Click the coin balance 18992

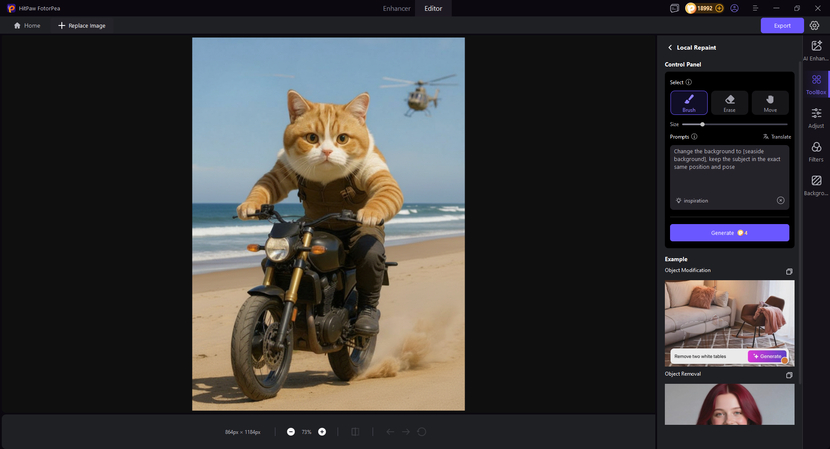pos(704,8)
